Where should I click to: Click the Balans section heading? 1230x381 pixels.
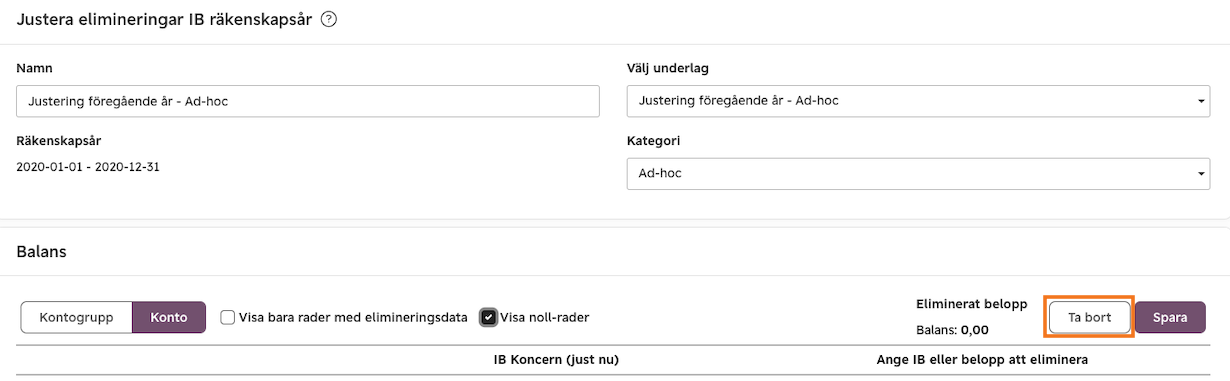point(41,252)
